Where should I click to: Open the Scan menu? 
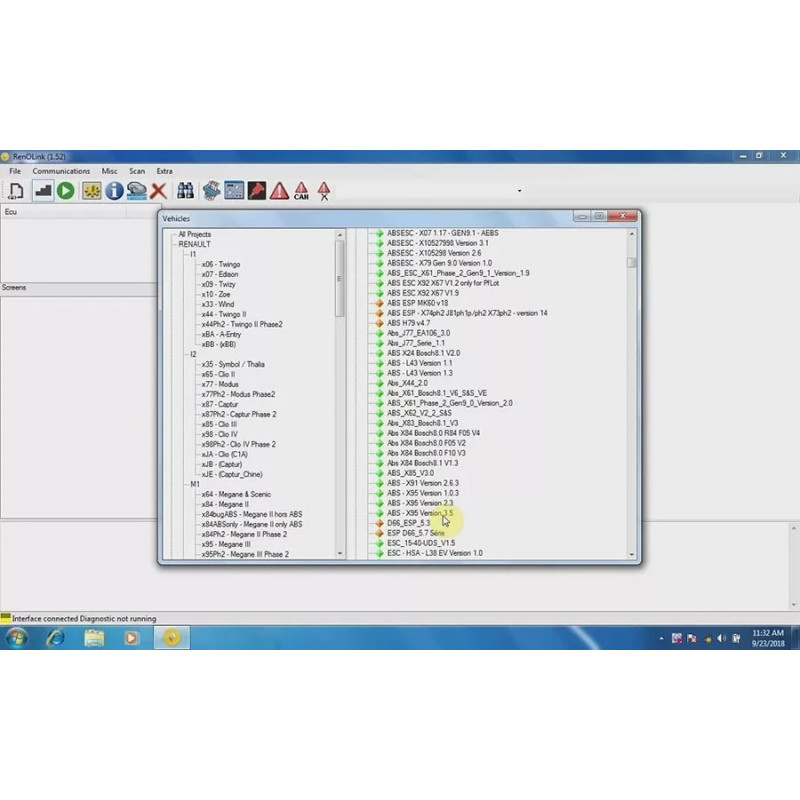[x=137, y=170]
